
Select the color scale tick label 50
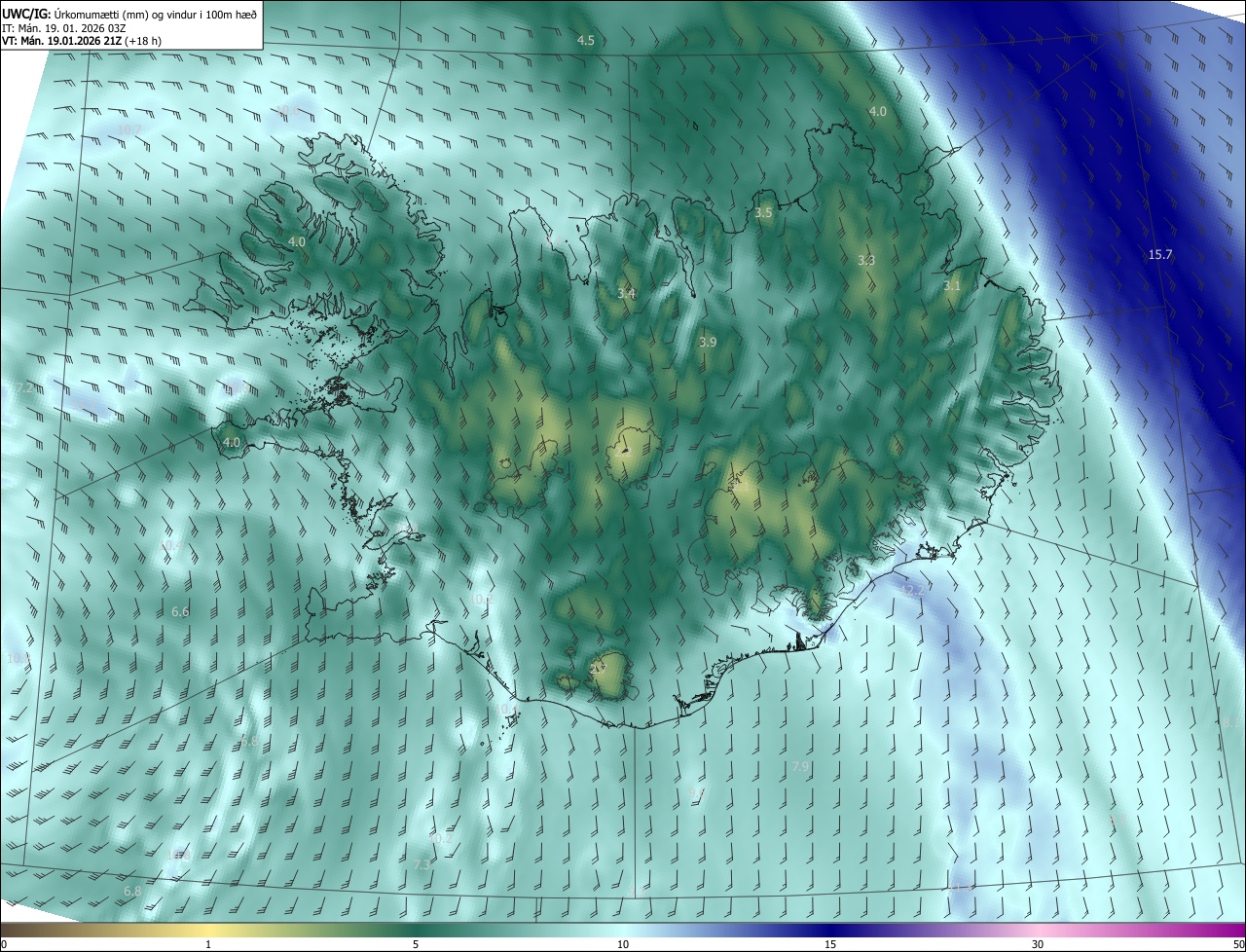(x=1238, y=945)
